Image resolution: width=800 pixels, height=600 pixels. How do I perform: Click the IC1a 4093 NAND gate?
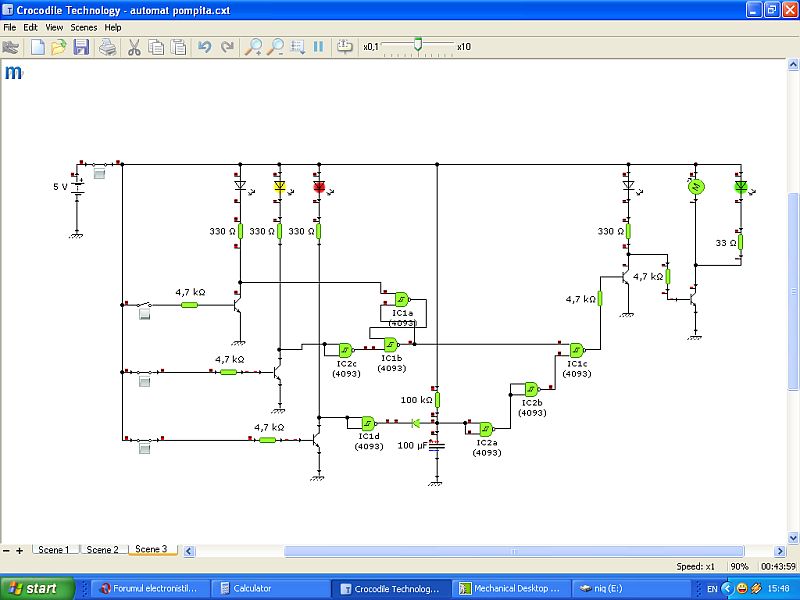[401, 299]
